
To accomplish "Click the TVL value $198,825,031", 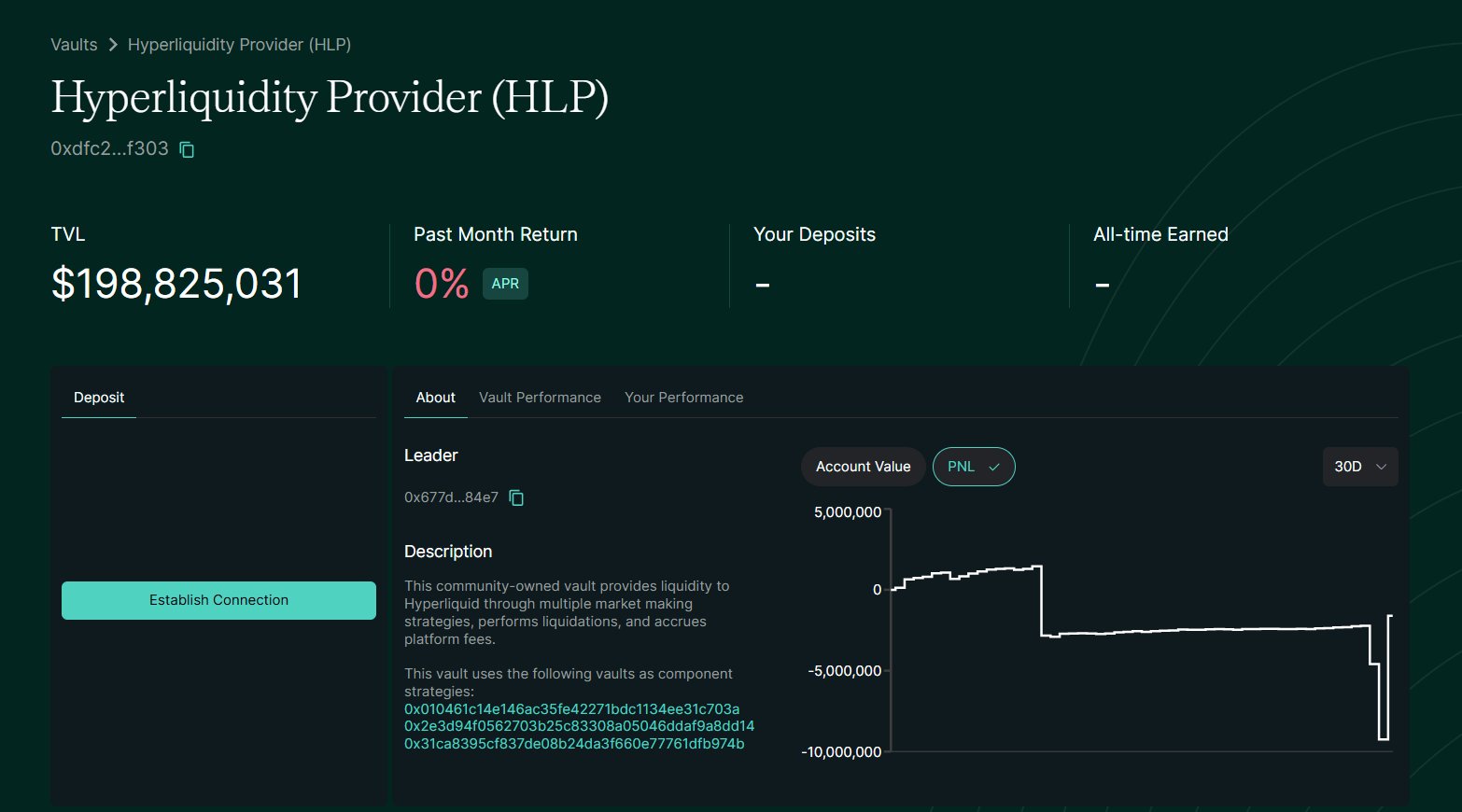I will pyautogui.click(x=176, y=284).
